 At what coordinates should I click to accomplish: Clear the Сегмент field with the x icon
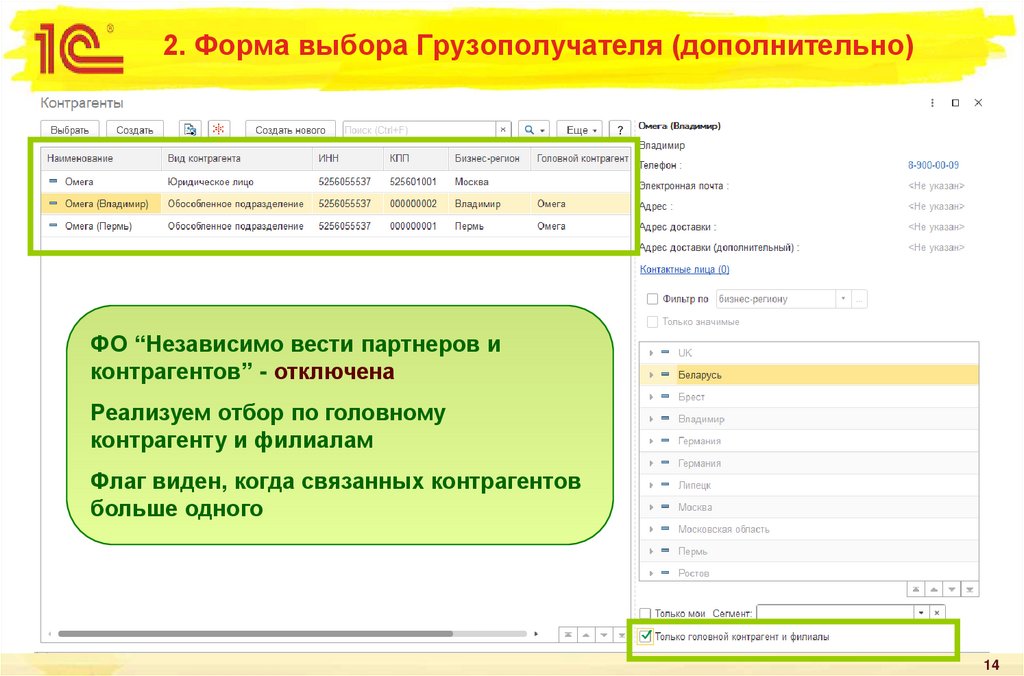937,611
